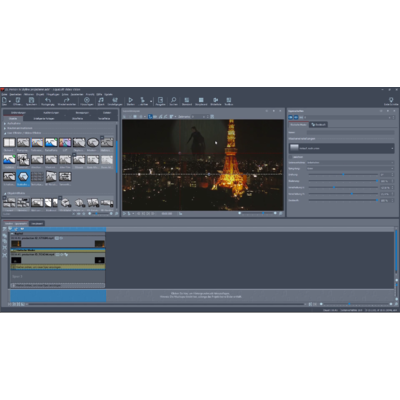Screen dimensions: 400x400
Task: Click the Drehung slider handle in the properties panel
Action: (x=343, y=175)
